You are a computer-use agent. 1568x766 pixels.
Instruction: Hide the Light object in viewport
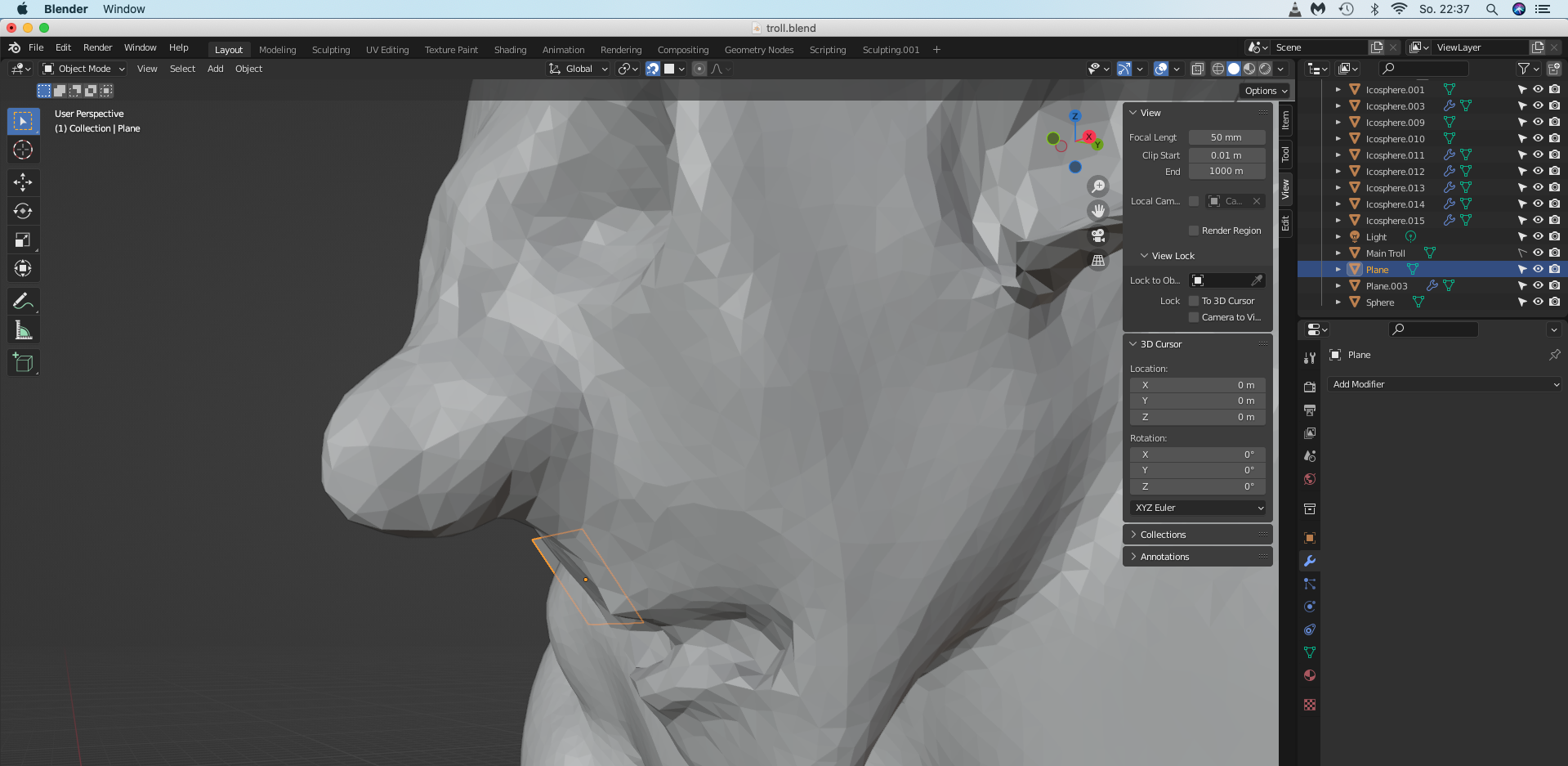1538,237
